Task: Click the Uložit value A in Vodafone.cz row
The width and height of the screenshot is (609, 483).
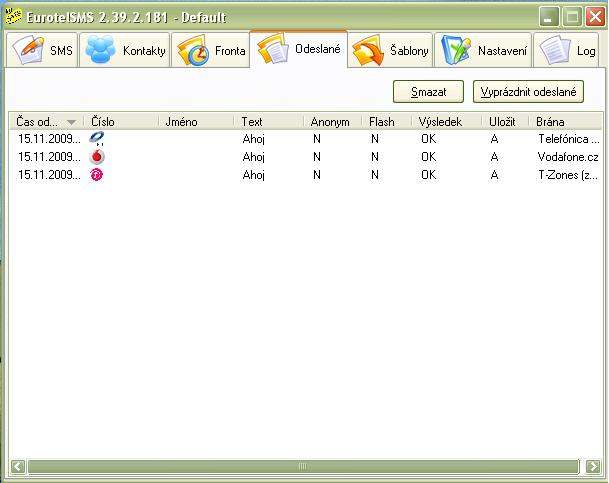Action: 494,157
